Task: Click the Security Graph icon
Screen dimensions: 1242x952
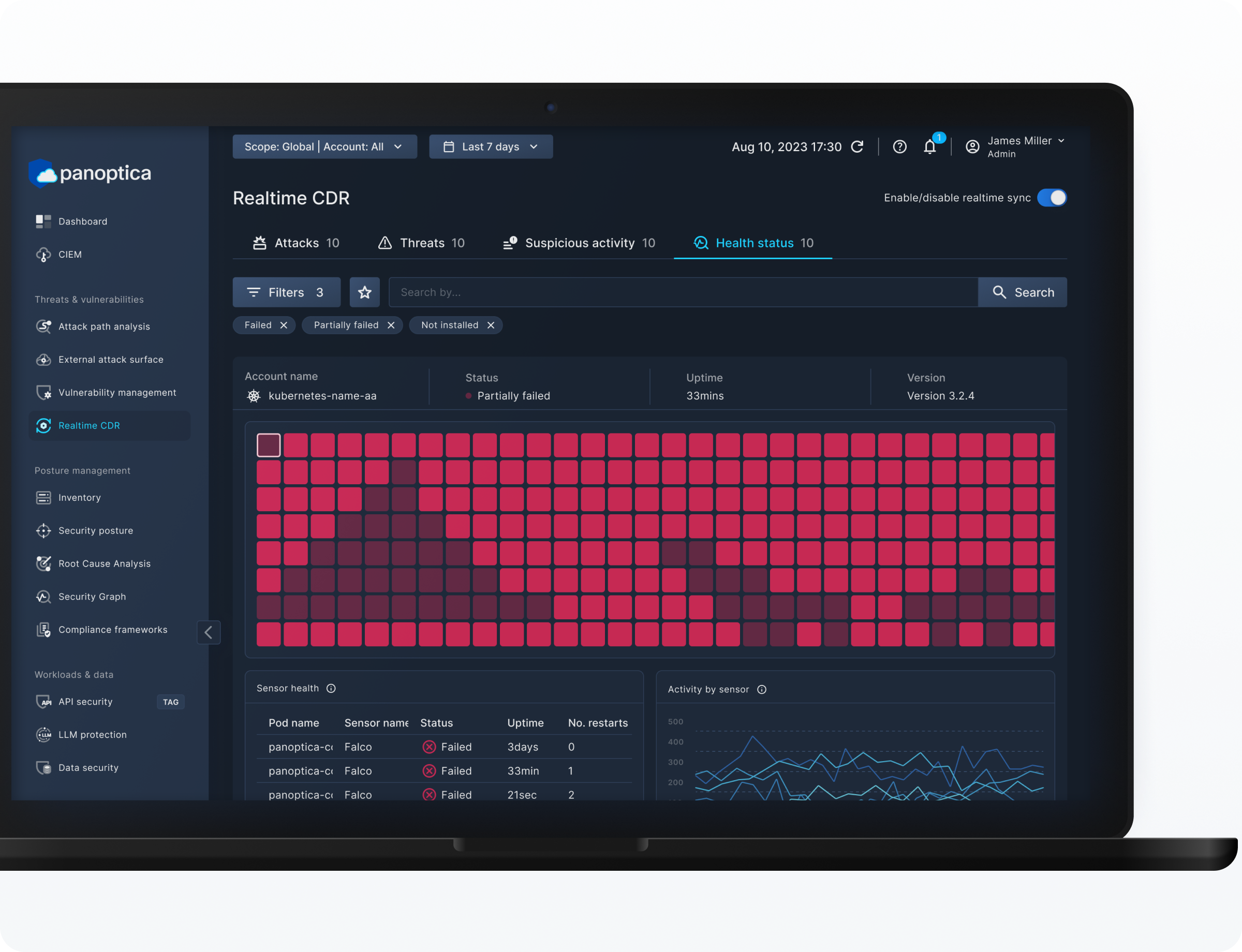Action: [43, 597]
